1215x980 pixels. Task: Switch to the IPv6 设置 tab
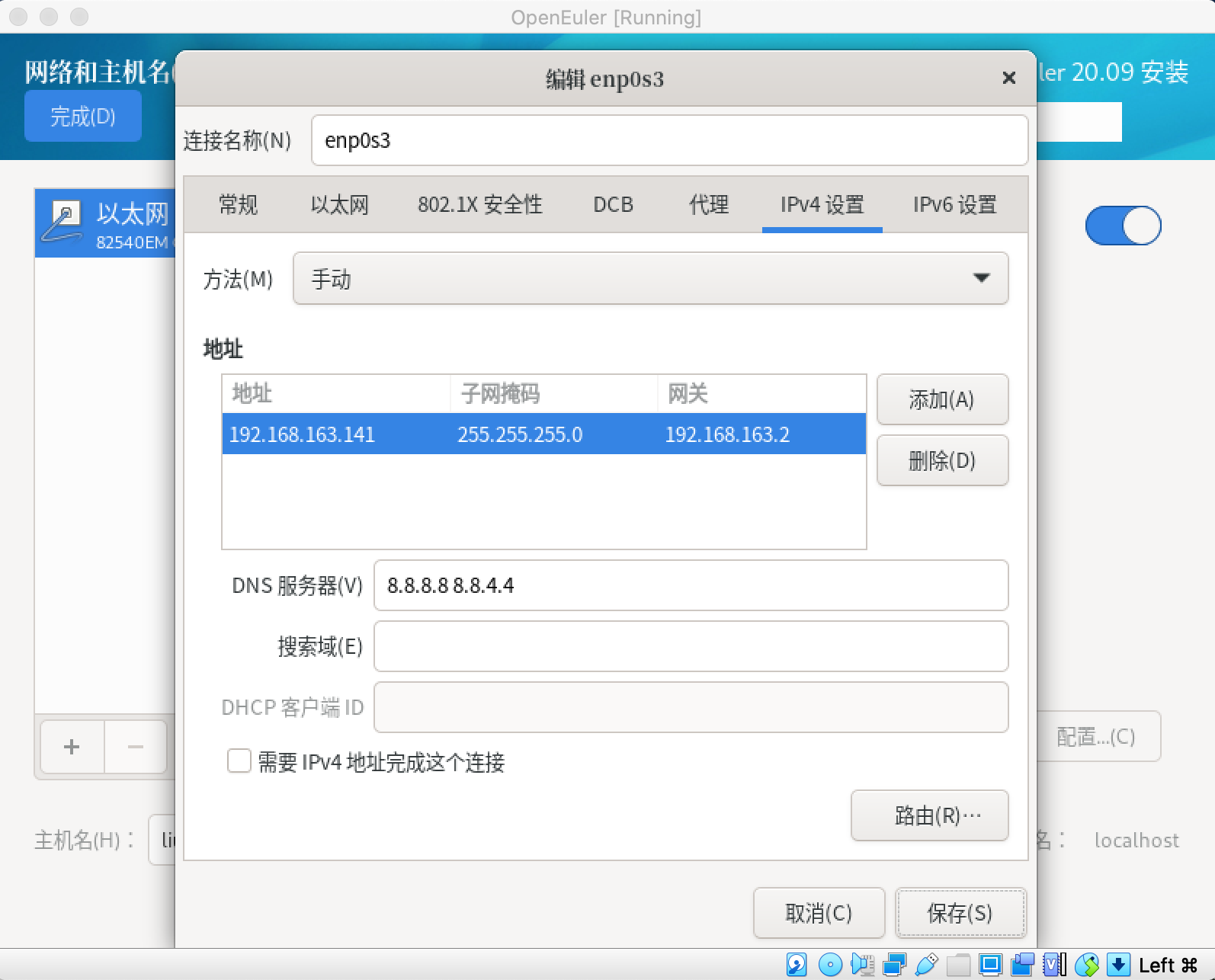[x=954, y=204]
